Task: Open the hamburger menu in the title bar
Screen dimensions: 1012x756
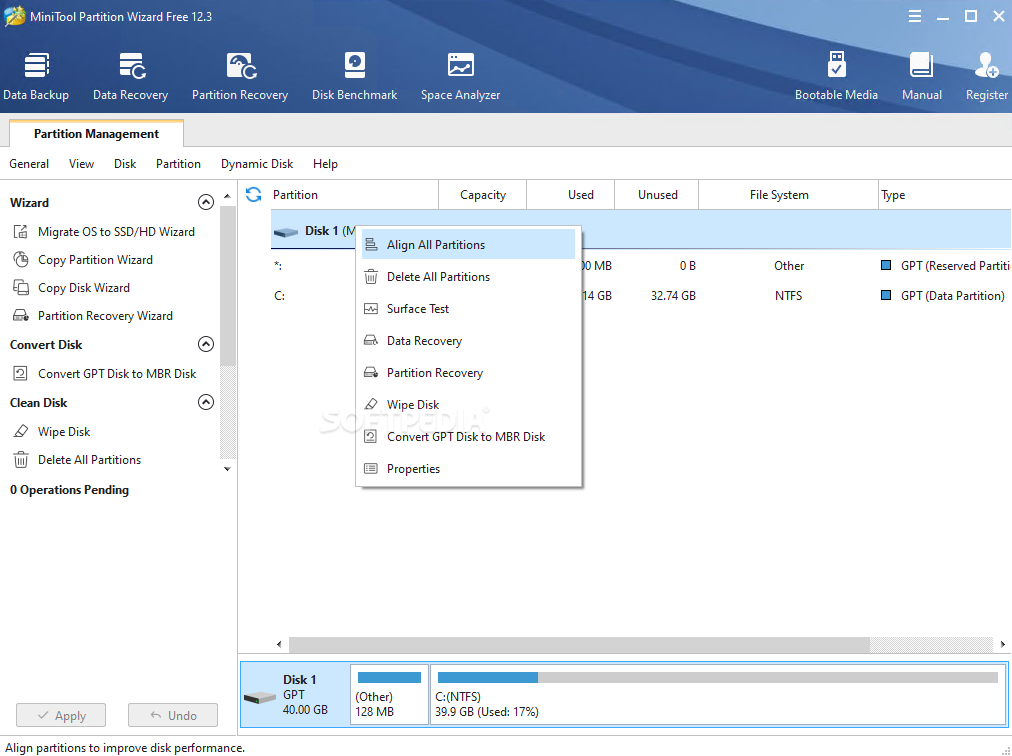Action: [x=915, y=16]
